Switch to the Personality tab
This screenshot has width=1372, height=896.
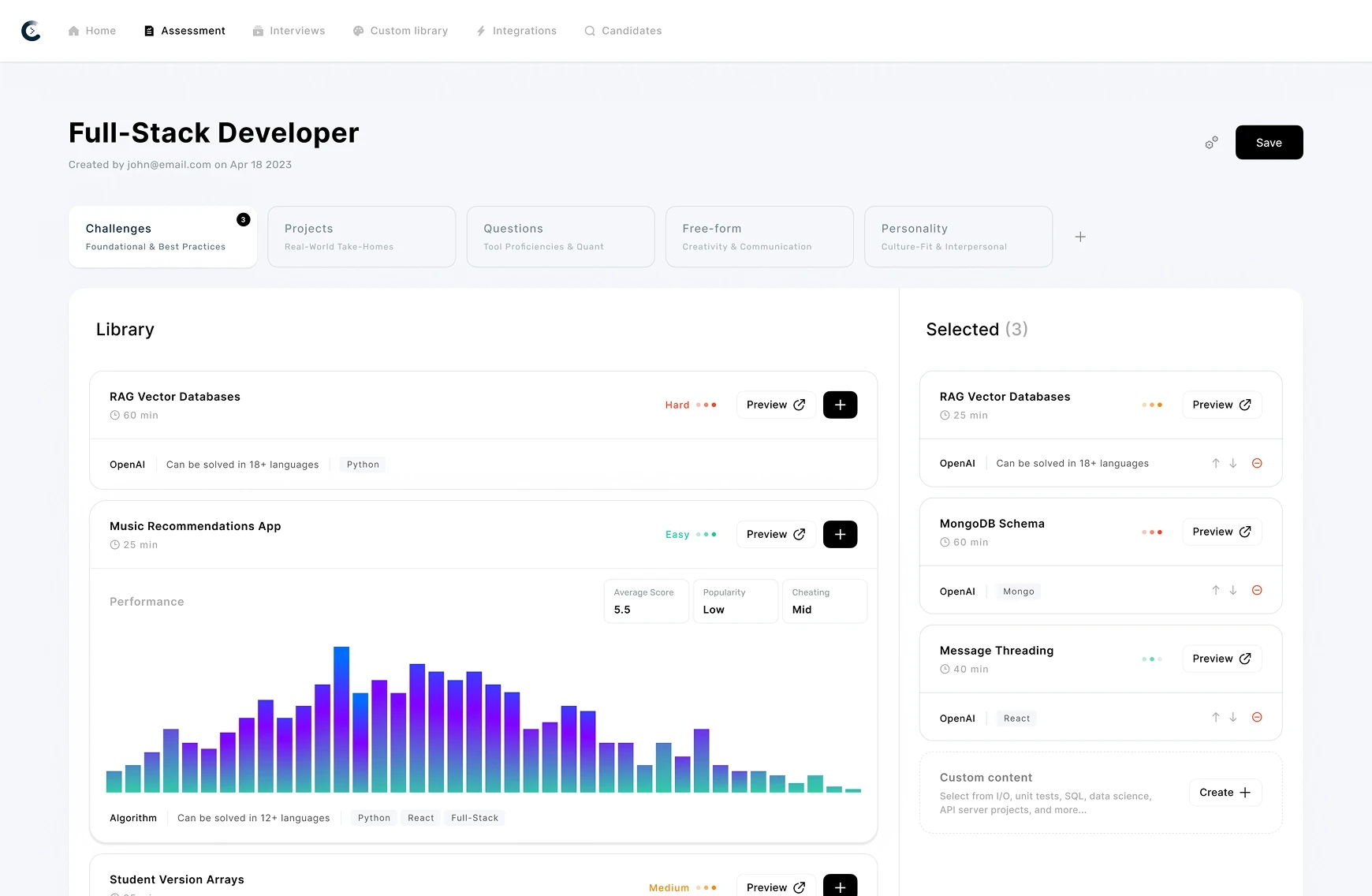(x=957, y=237)
